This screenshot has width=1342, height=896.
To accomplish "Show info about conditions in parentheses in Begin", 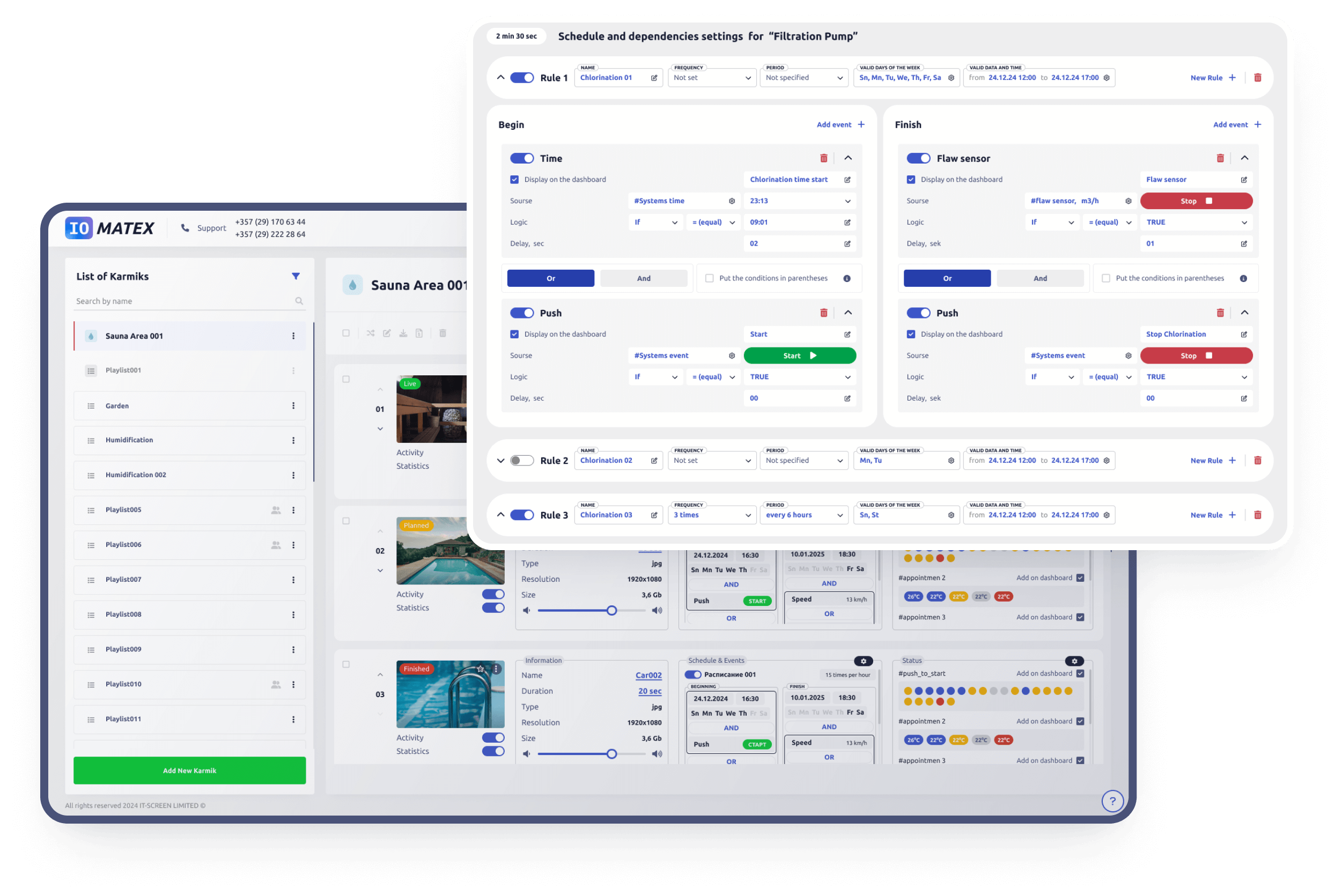I will [847, 278].
